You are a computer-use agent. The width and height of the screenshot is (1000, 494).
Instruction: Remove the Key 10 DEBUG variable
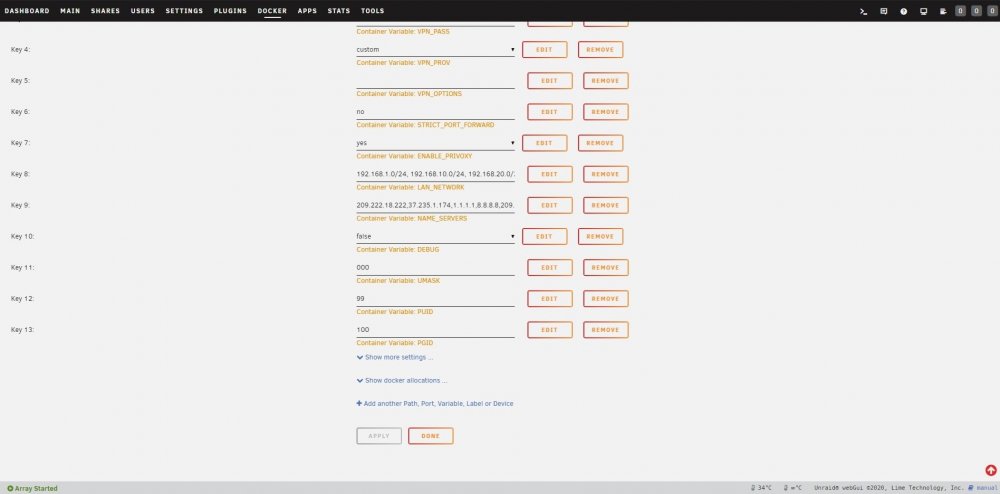tap(601, 236)
